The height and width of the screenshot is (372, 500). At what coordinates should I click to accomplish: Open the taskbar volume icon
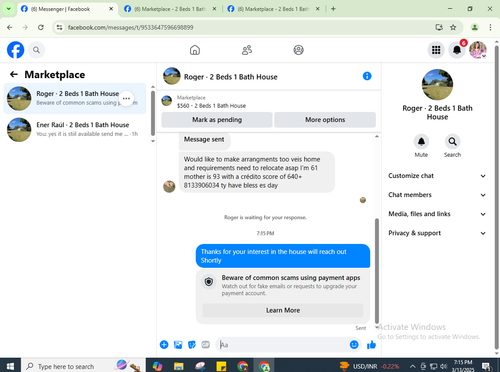tap(443, 366)
